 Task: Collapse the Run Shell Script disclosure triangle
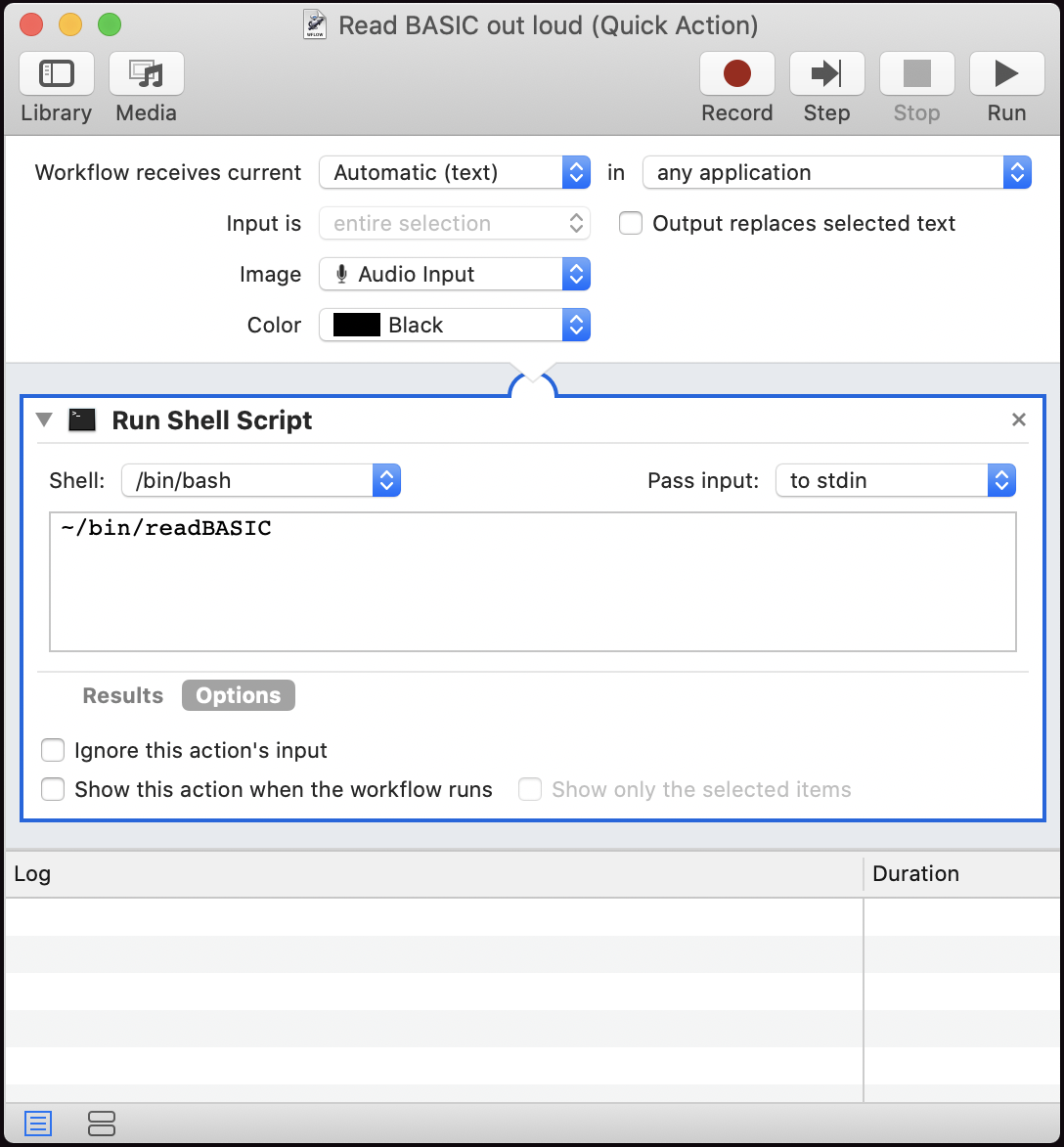click(x=44, y=420)
